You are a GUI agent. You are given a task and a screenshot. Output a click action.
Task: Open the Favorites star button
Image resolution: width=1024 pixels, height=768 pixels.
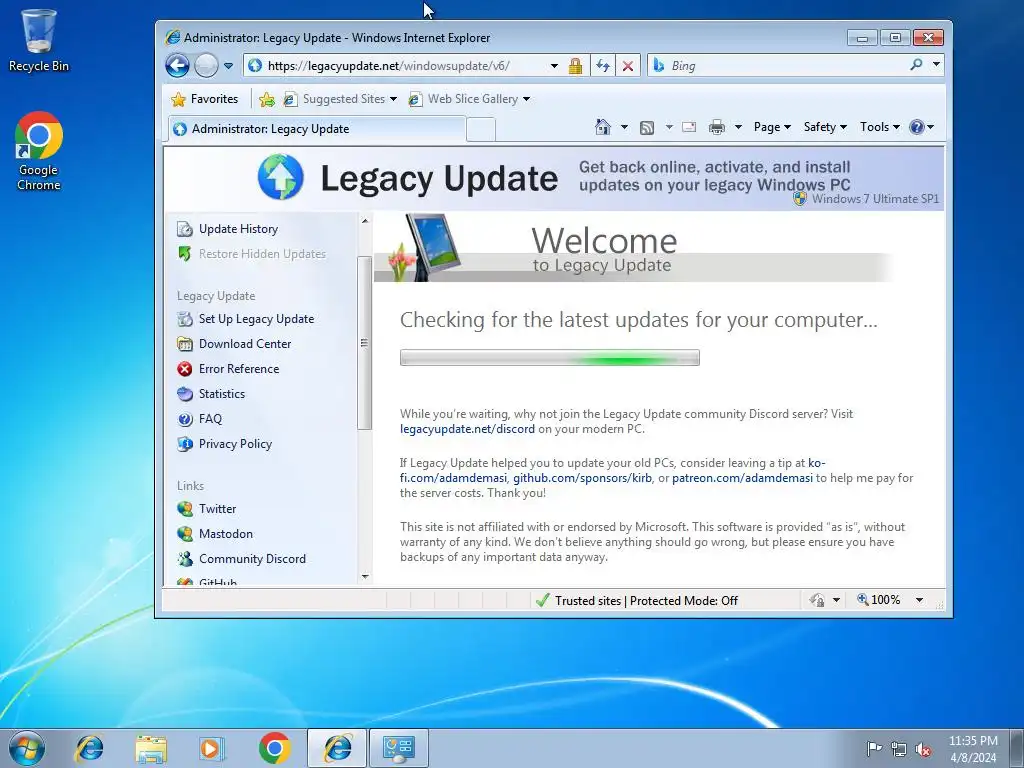click(x=204, y=99)
